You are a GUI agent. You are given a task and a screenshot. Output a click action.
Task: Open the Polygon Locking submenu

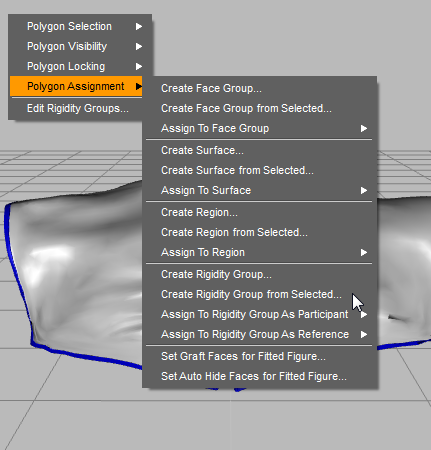80,66
